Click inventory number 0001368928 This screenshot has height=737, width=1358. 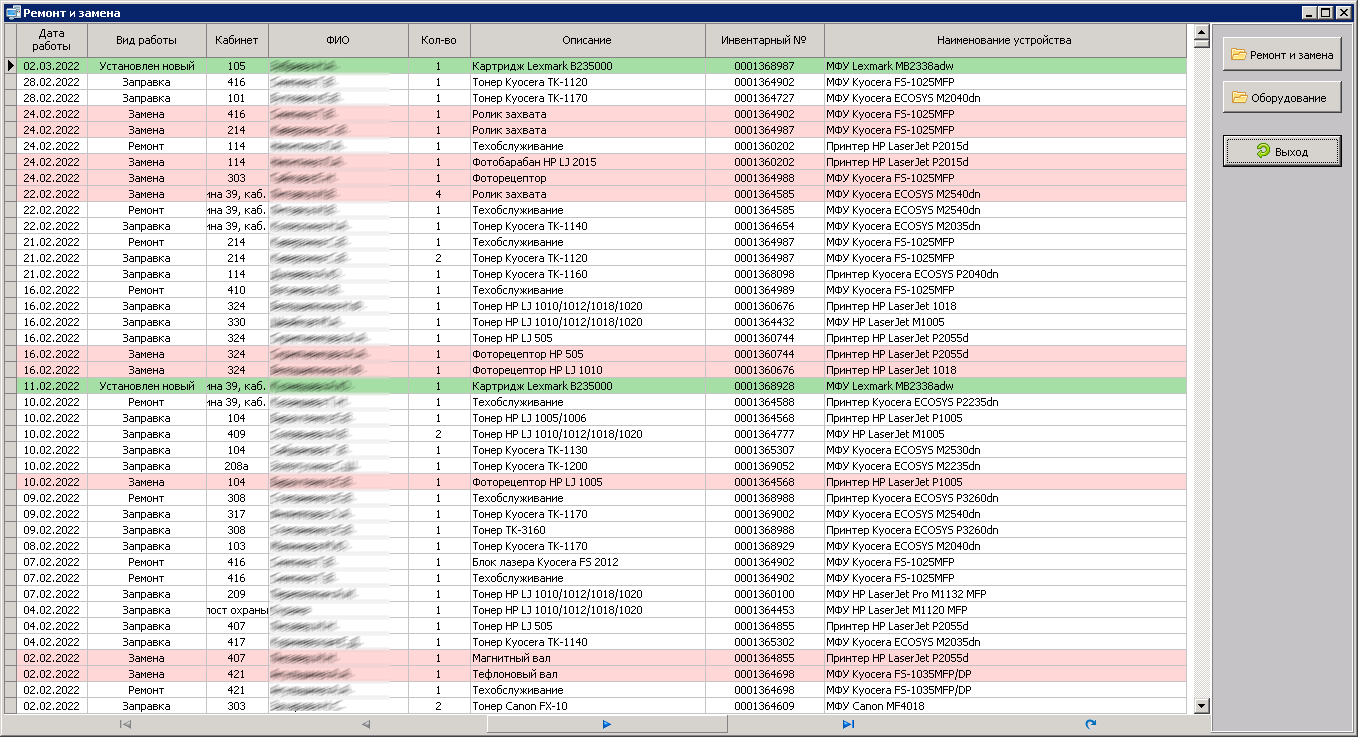pos(765,386)
